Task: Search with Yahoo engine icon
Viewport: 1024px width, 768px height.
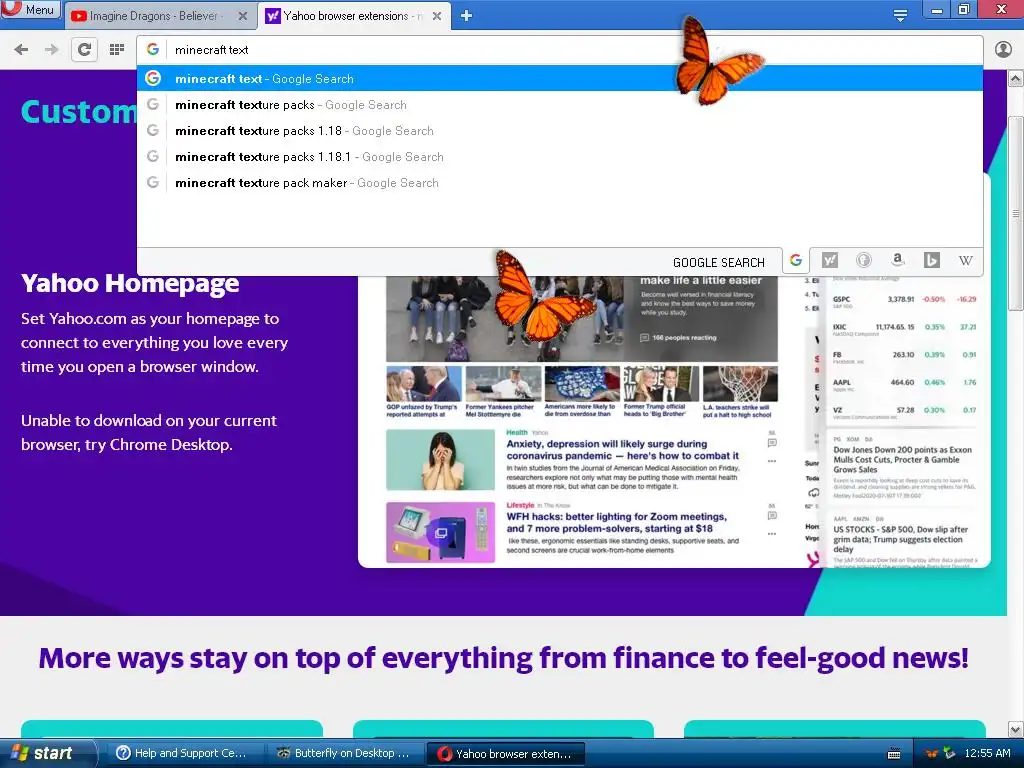Action: 829,261
